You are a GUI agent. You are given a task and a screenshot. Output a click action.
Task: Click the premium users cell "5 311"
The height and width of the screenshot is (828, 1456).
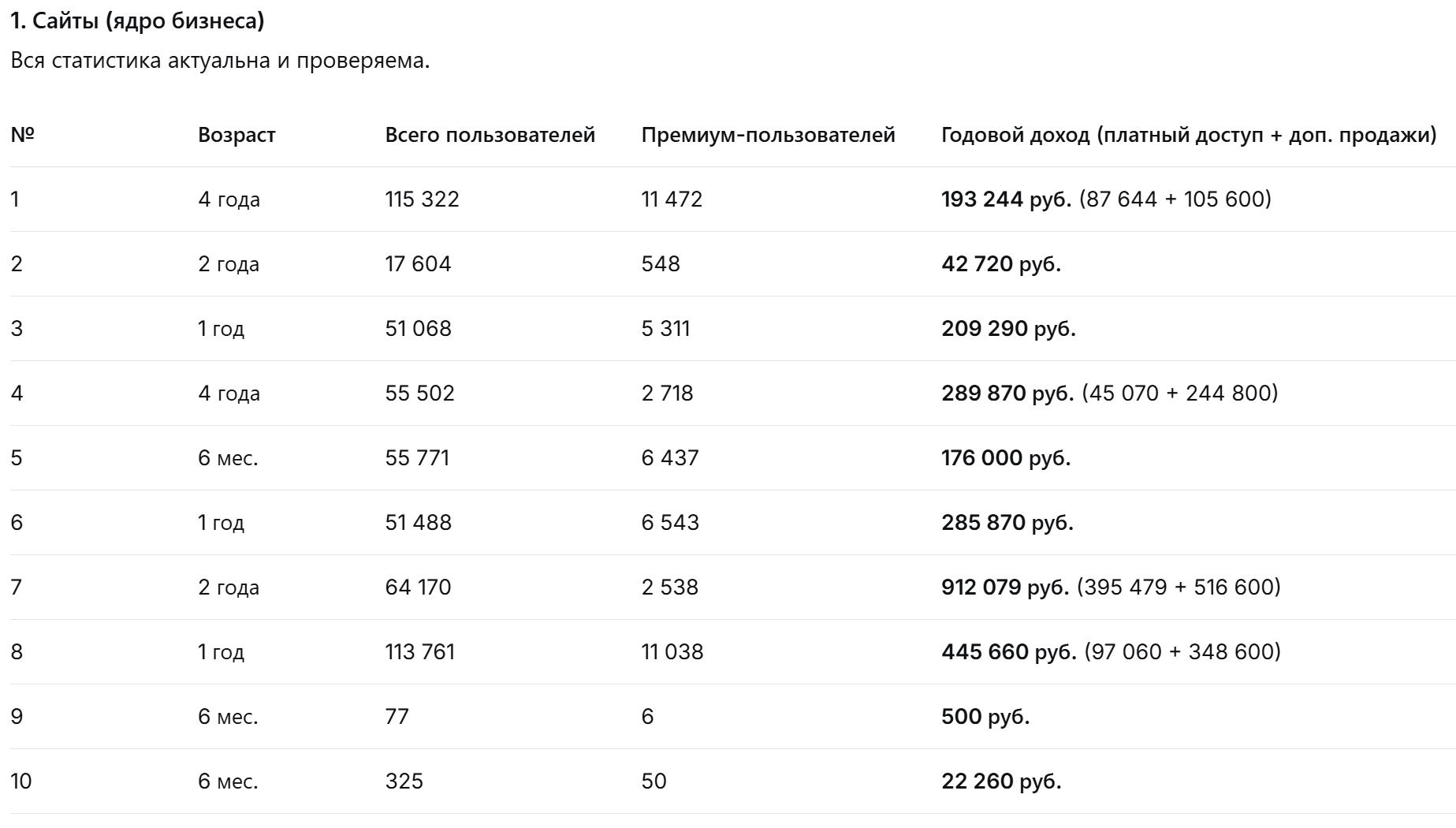(x=665, y=329)
